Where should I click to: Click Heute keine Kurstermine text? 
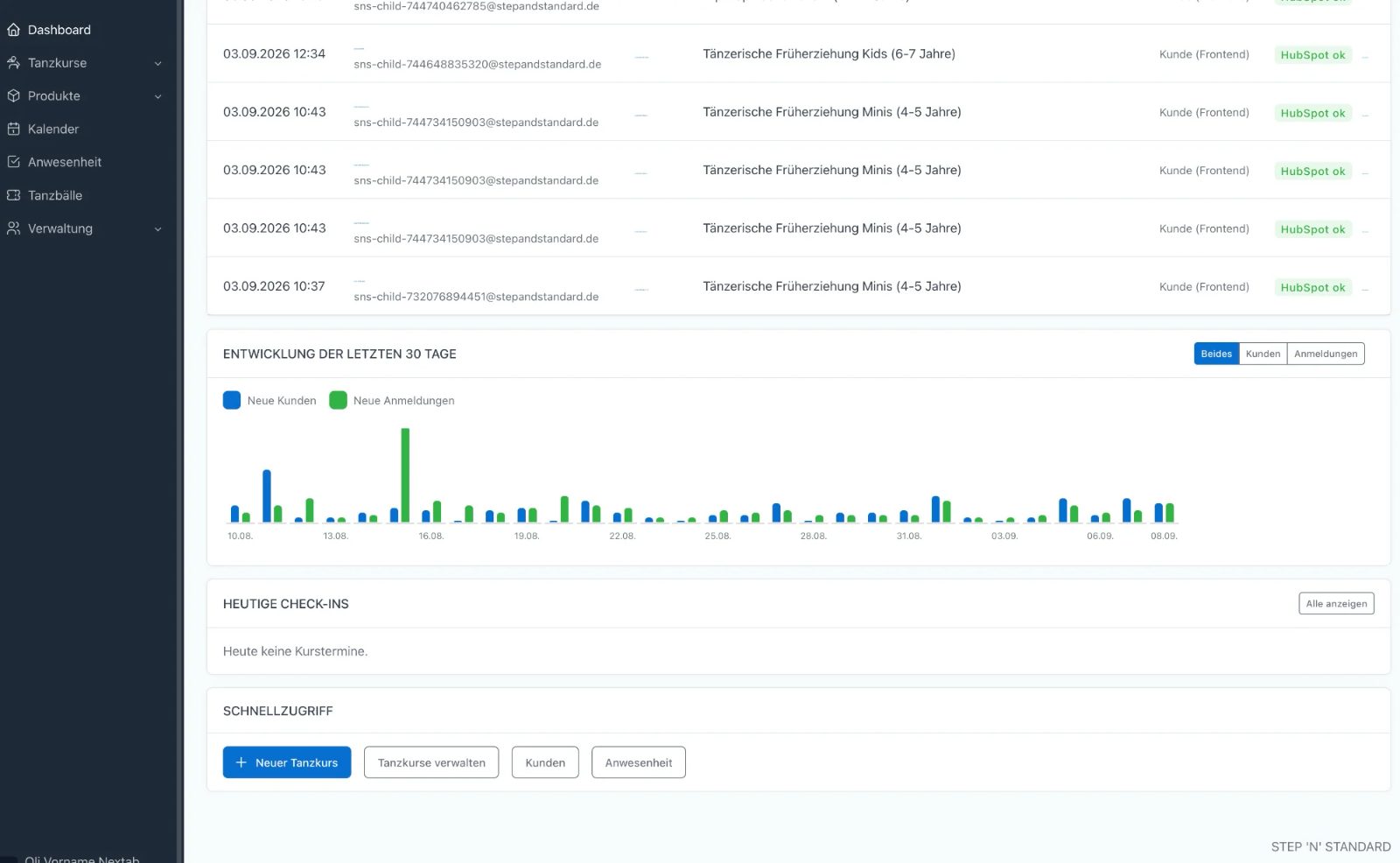click(x=295, y=651)
